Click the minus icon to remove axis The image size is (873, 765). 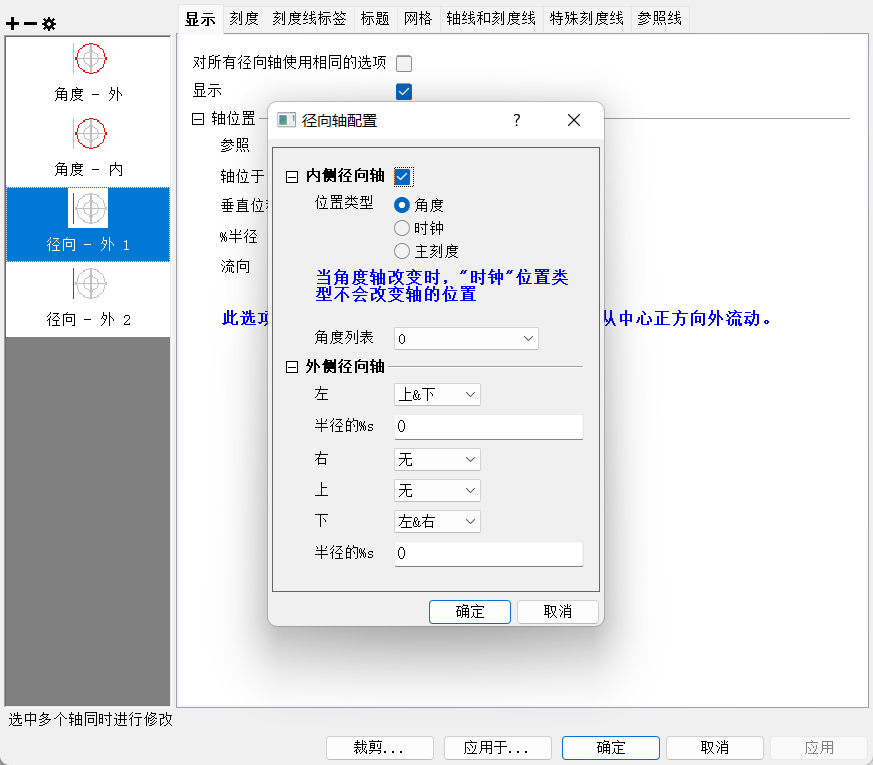click(30, 23)
